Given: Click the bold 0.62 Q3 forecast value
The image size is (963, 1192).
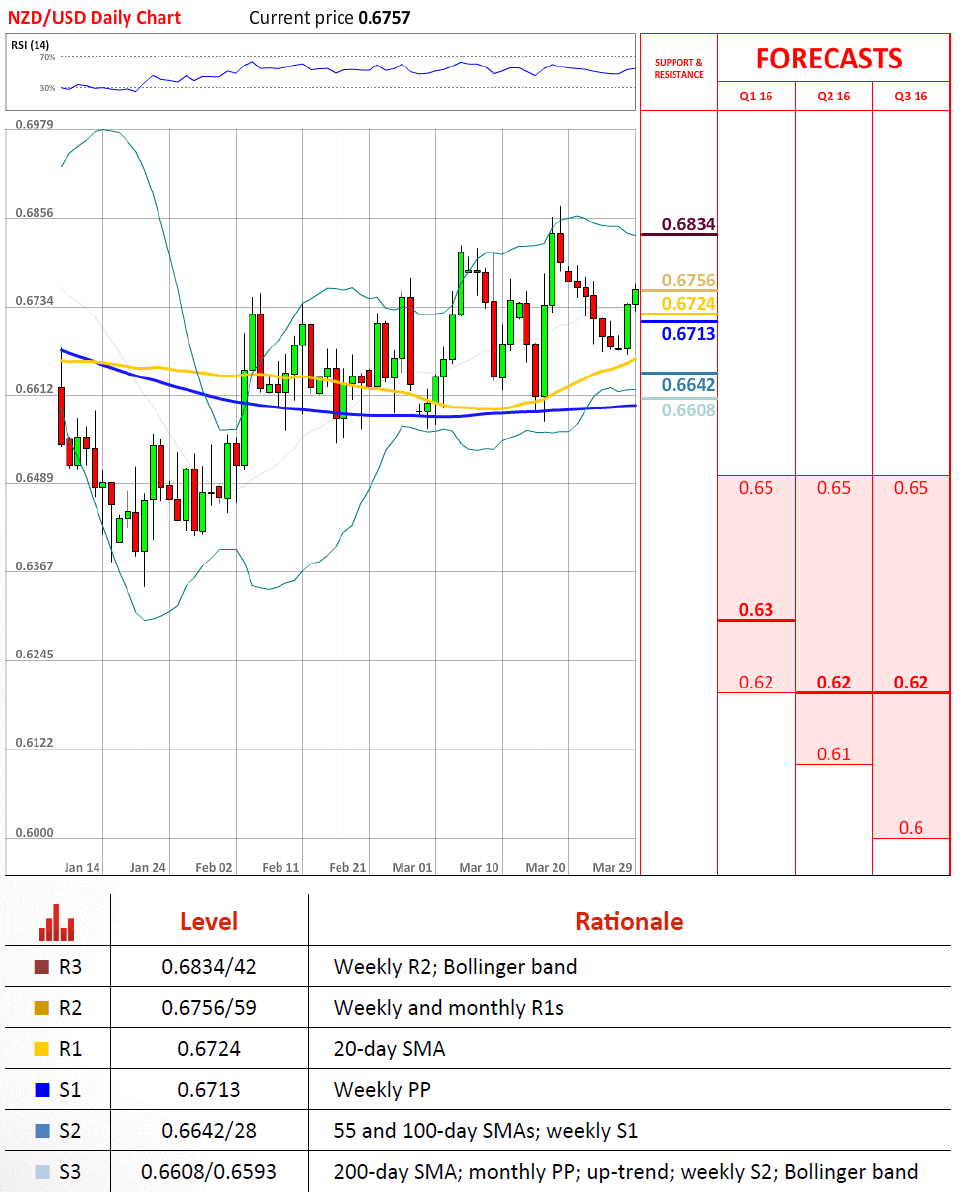Looking at the screenshot, I should pos(911,682).
